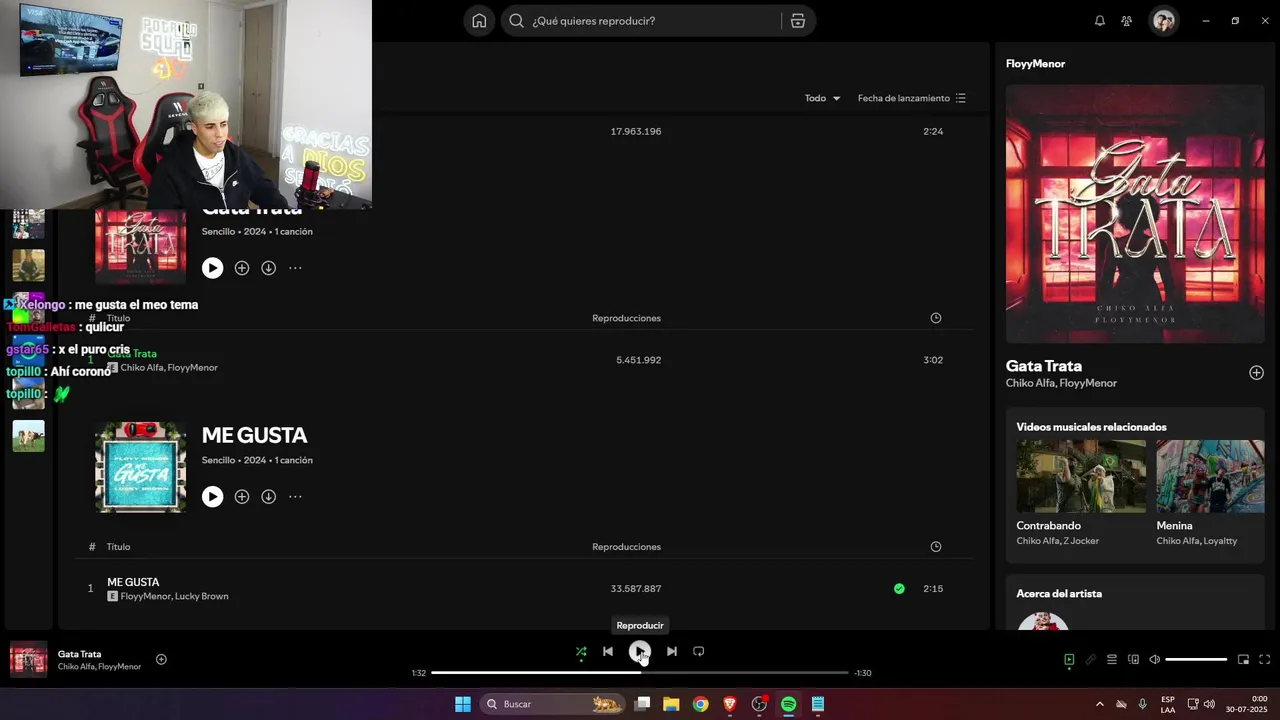Open the Gata Trata cover art in right panel
The image size is (1280, 720).
click(x=1135, y=214)
